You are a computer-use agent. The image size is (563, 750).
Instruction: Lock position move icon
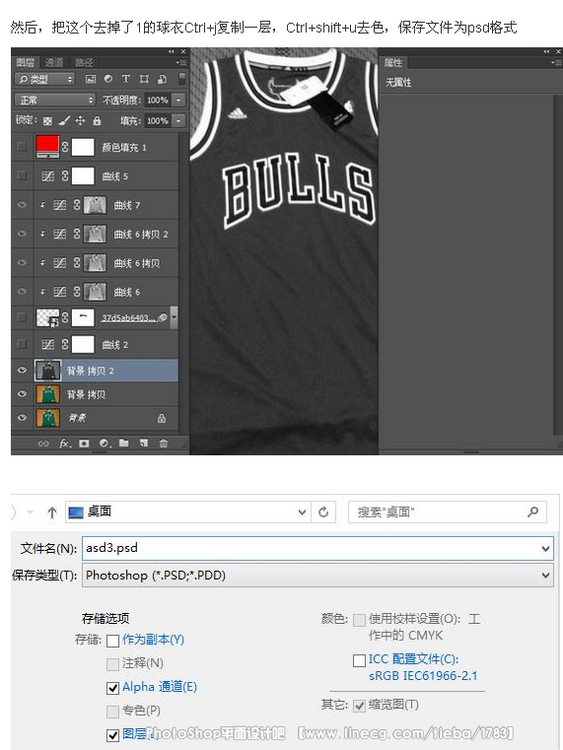click(x=80, y=121)
